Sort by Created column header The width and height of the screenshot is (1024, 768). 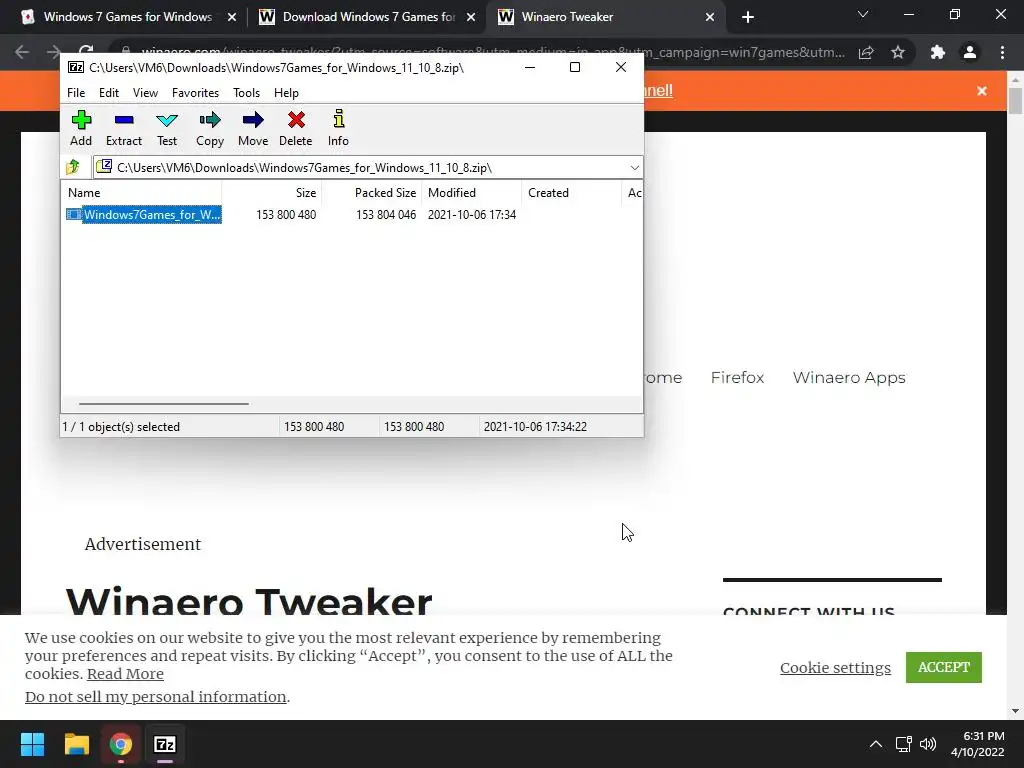click(571, 193)
